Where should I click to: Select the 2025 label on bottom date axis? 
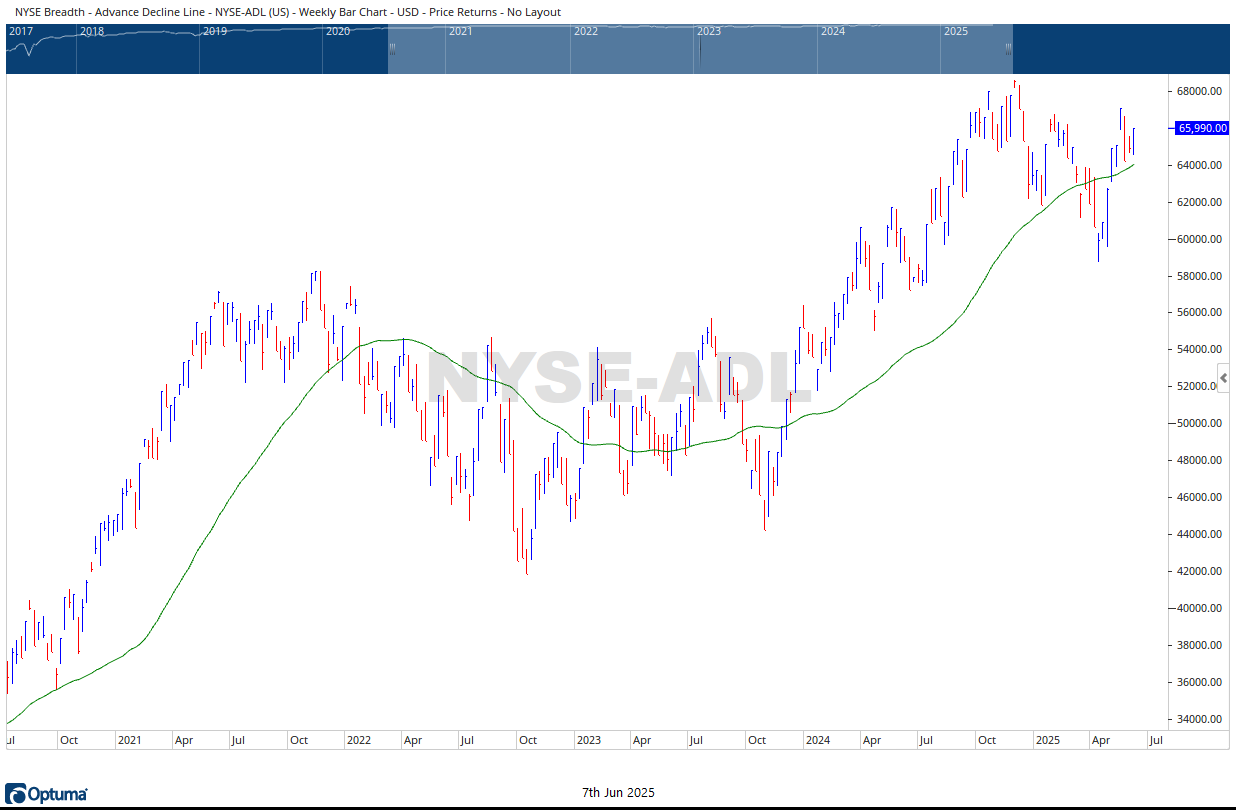[1047, 741]
